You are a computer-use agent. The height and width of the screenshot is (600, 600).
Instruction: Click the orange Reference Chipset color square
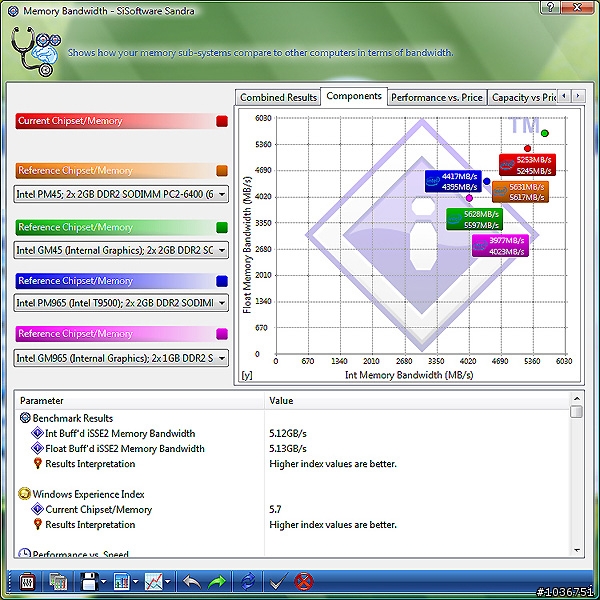click(x=222, y=171)
